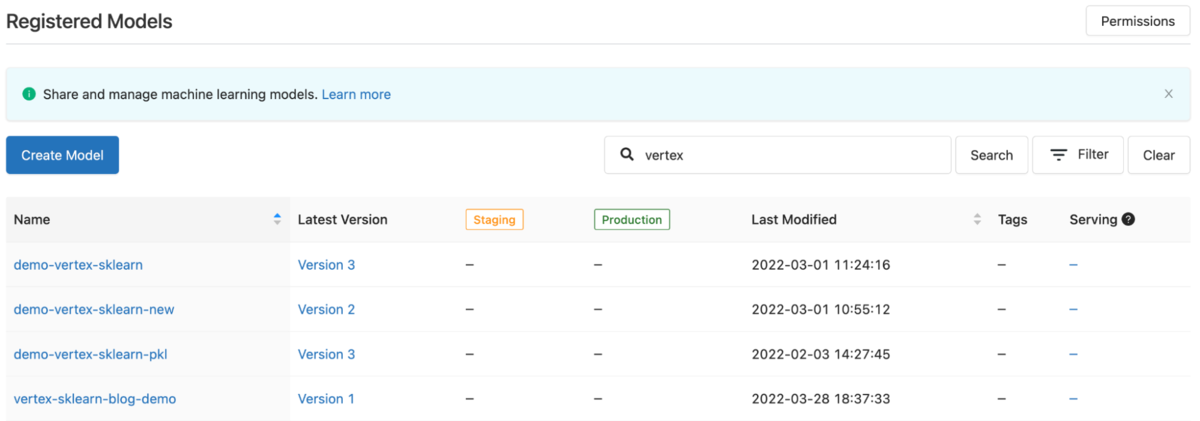
Task: Open the demo-vertex-sklearn-pkl model
Action: click(x=83, y=354)
